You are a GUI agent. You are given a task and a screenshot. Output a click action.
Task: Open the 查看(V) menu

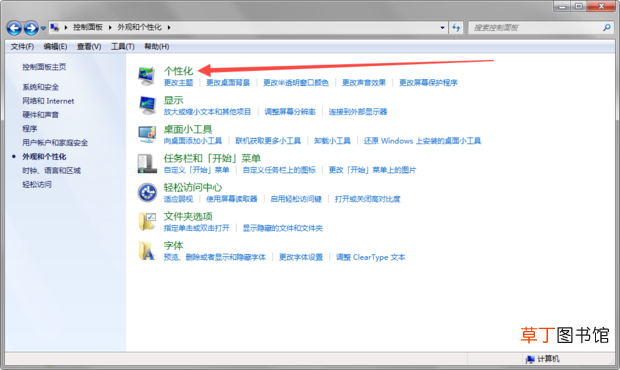[89, 47]
